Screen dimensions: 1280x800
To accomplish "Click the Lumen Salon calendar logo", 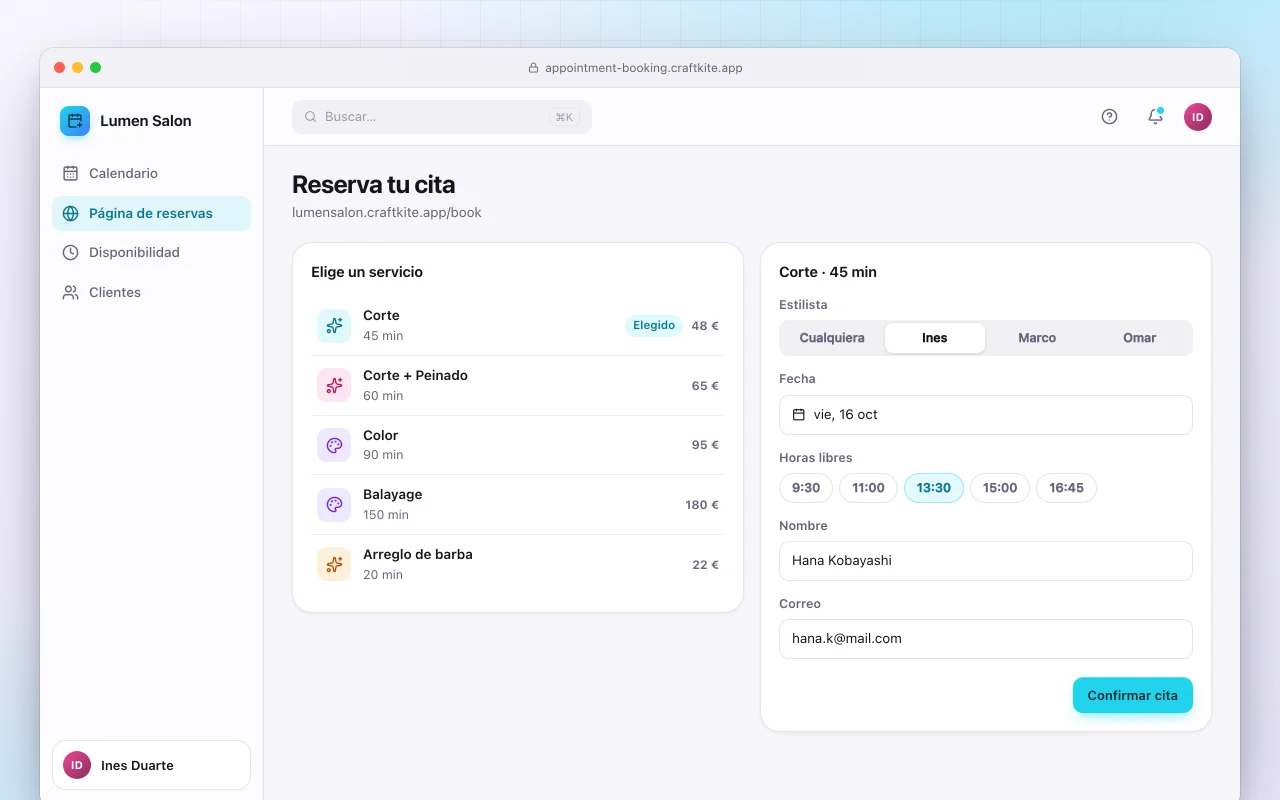I will click(x=75, y=121).
